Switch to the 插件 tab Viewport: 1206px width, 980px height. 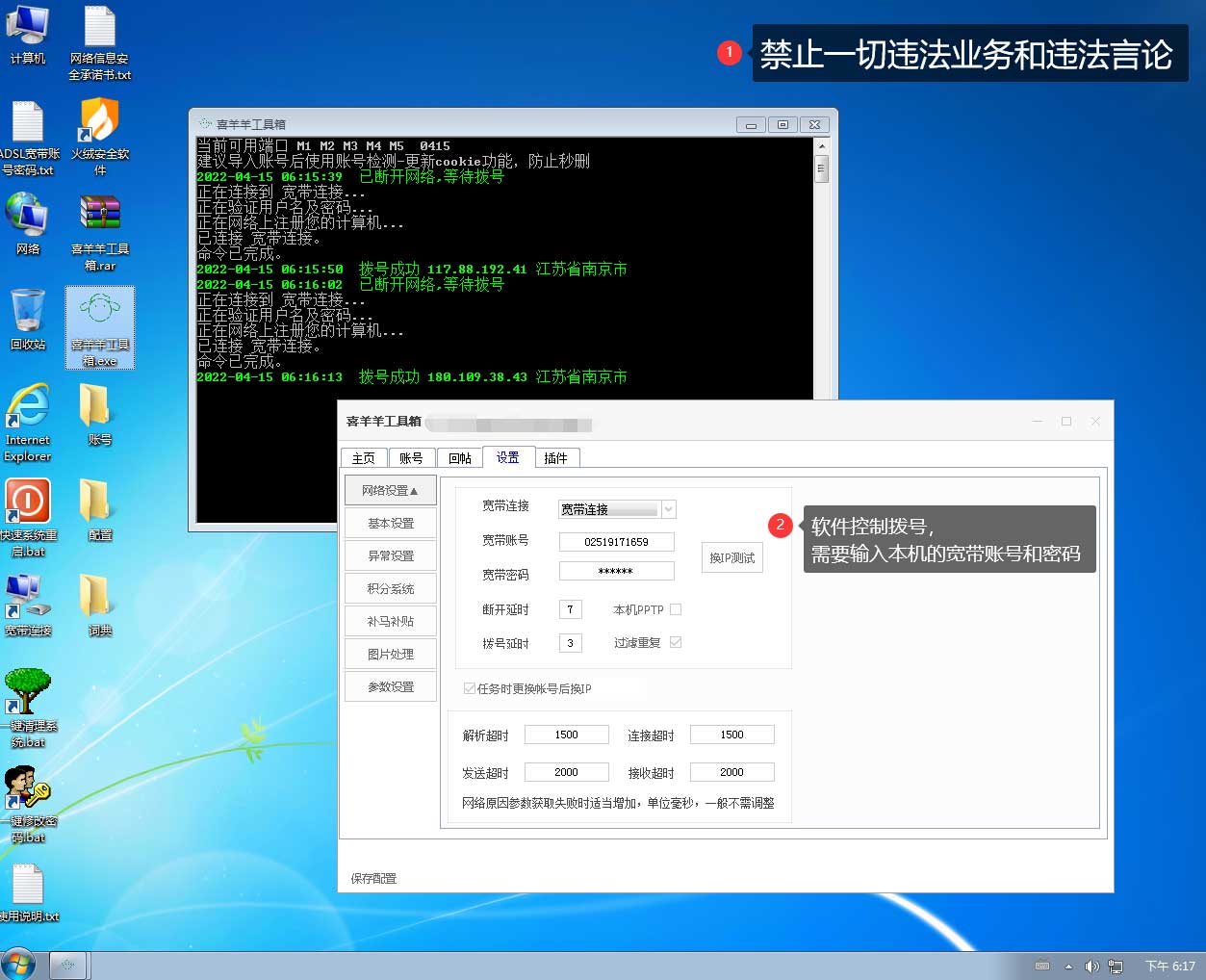point(555,458)
